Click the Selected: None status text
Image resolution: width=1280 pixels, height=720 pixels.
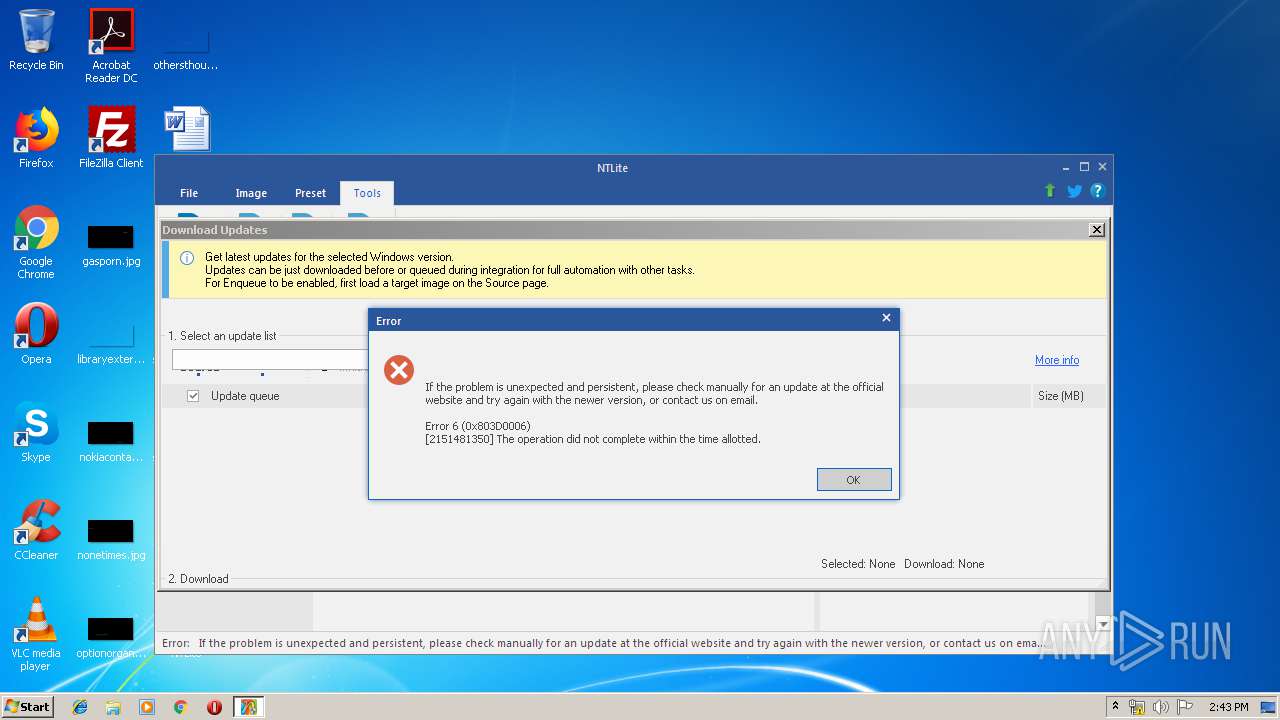pos(858,564)
